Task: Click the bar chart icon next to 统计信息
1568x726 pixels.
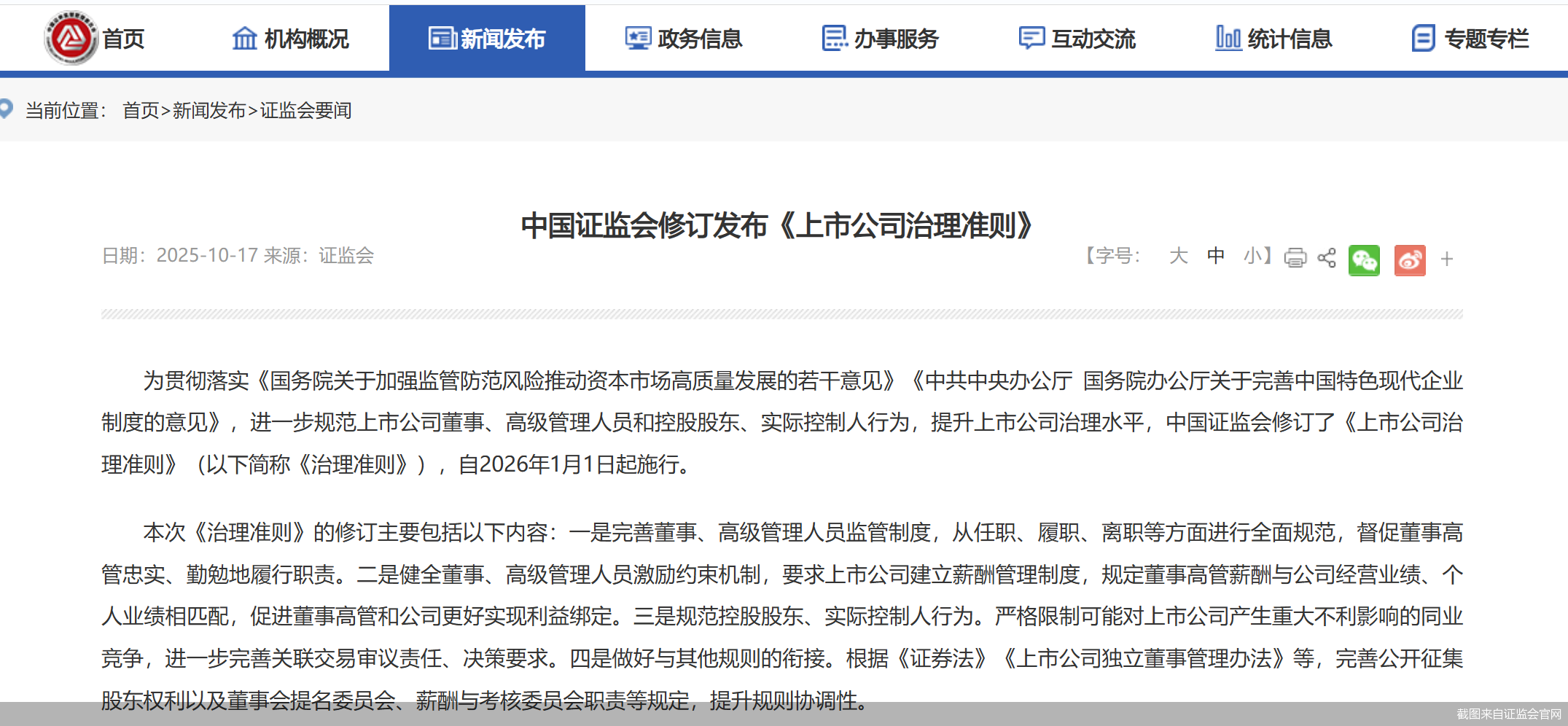Action: point(1228,38)
